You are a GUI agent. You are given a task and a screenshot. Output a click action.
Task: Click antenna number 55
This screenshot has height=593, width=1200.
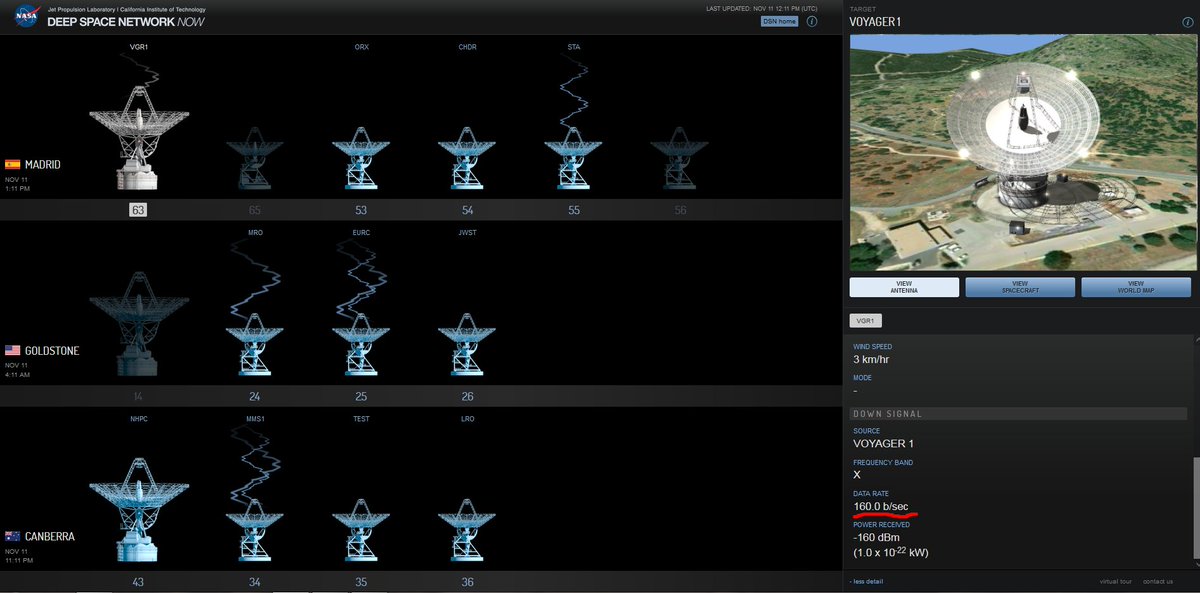pos(574,210)
